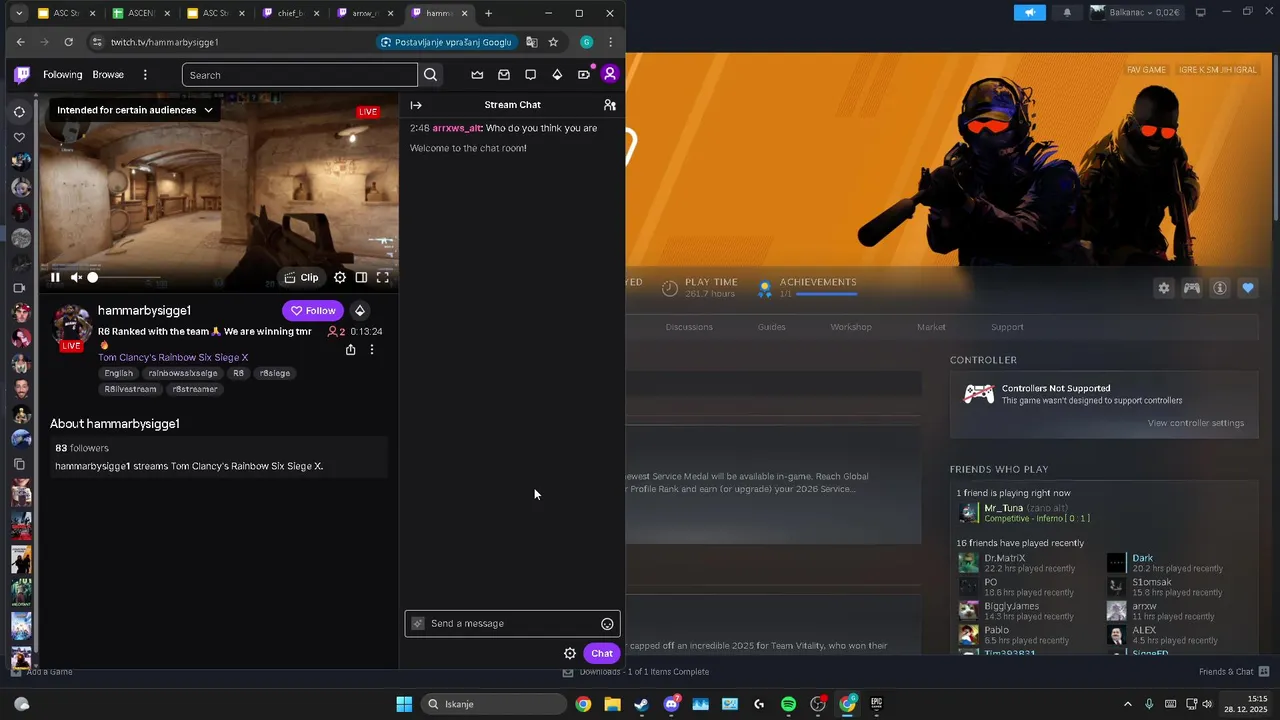Open Steam Discussions tab
The image size is (1280, 720).
pos(689,327)
